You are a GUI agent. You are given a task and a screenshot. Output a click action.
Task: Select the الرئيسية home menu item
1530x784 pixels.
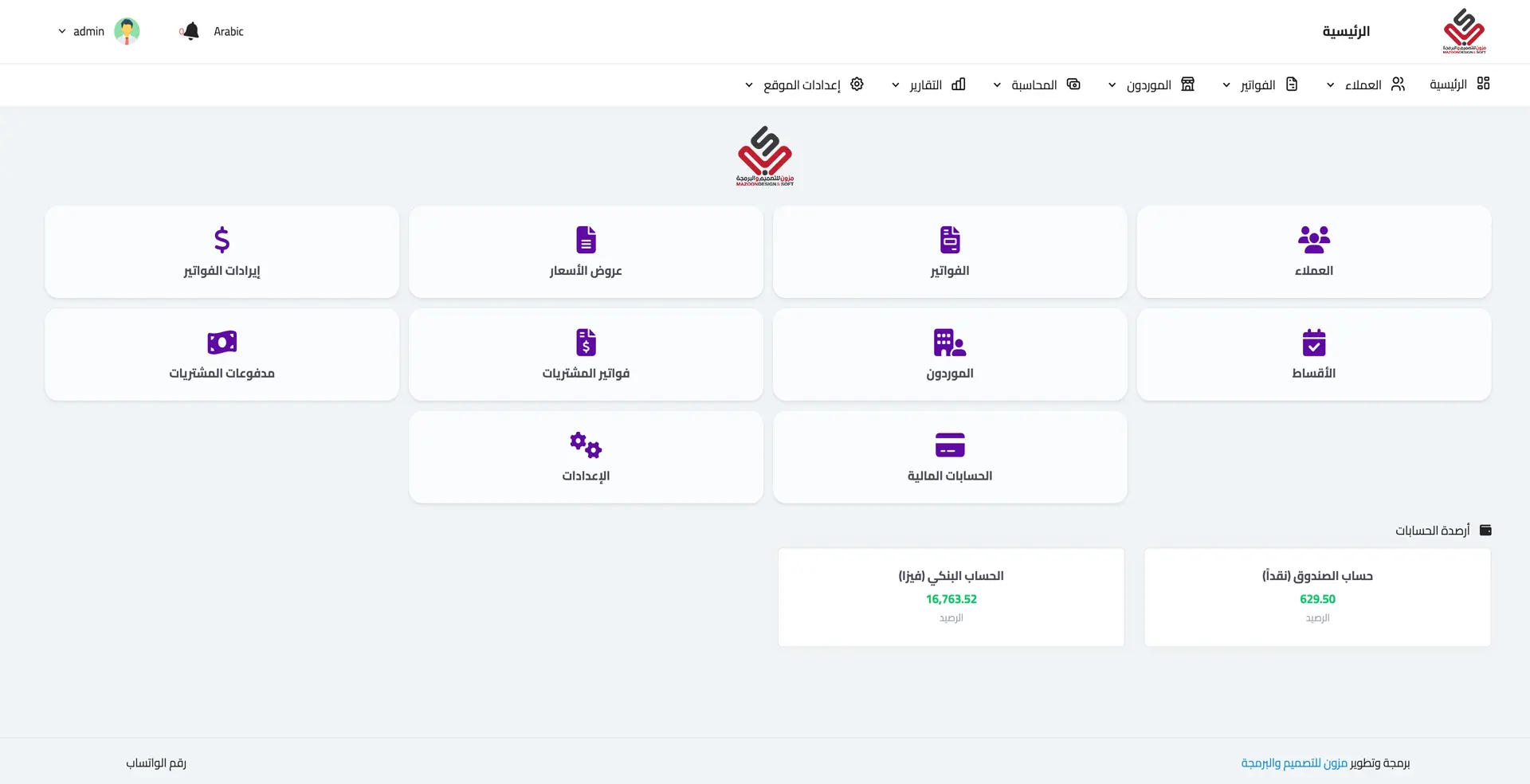click(x=1458, y=84)
